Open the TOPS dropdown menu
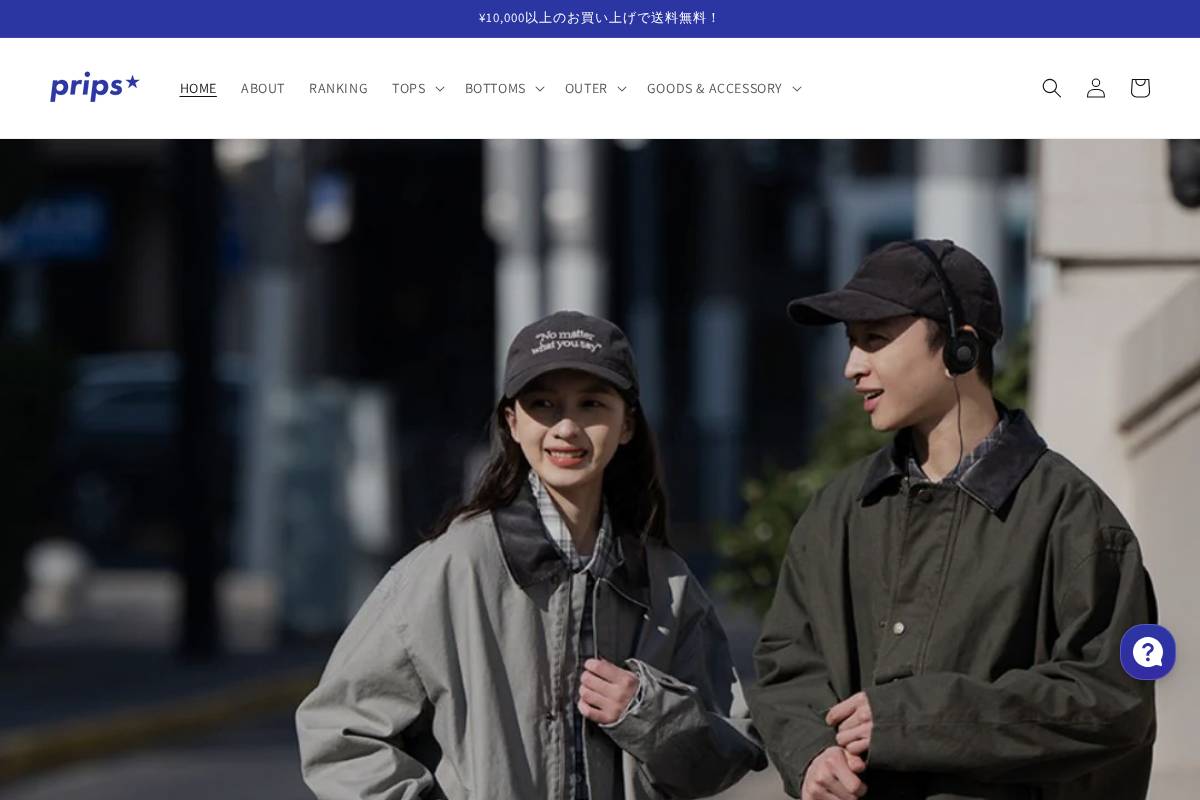Image resolution: width=1200 pixels, height=800 pixels. point(408,88)
